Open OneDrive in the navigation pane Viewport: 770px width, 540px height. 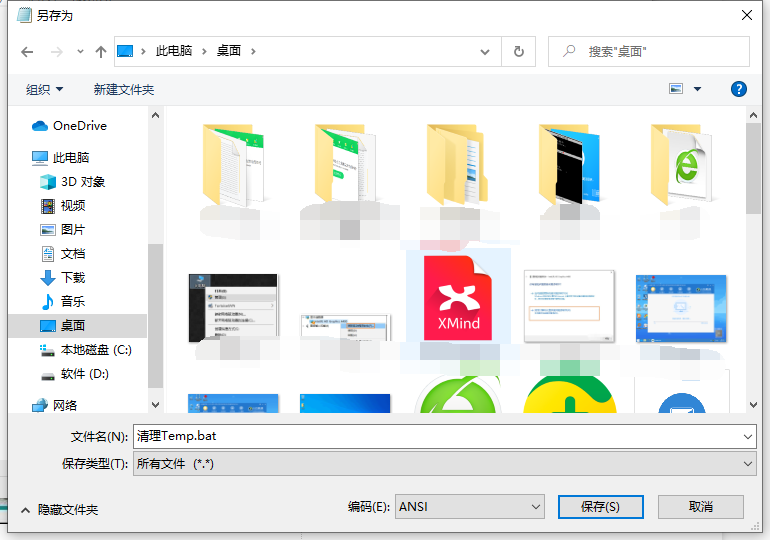pyautogui.click(x=79, y=126)
